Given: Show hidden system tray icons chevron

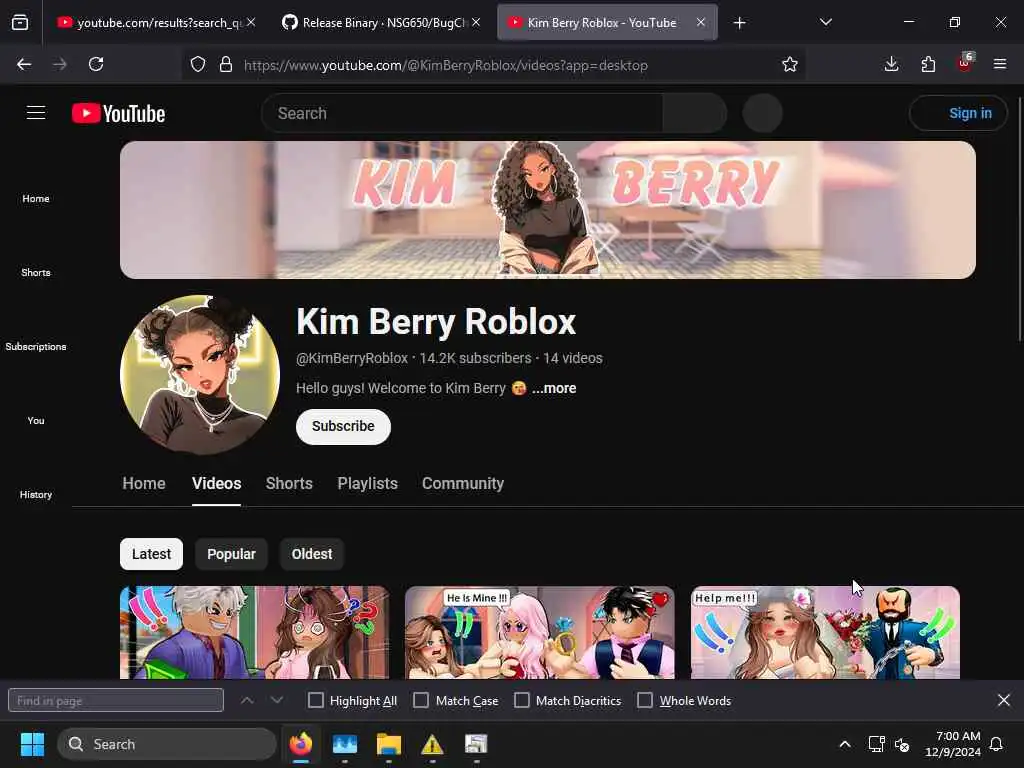Looking at the screenshot, I should pos(844,744).
